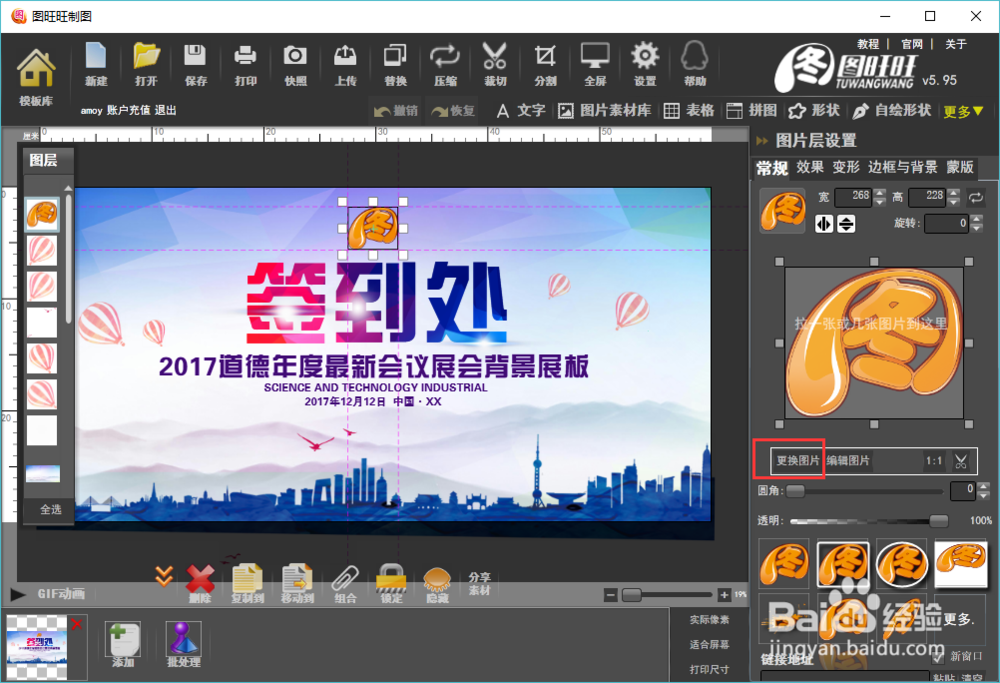Click the 打开 open folder icon
The height and width of the screenshot is (683, 1000).
click(146, 64)
